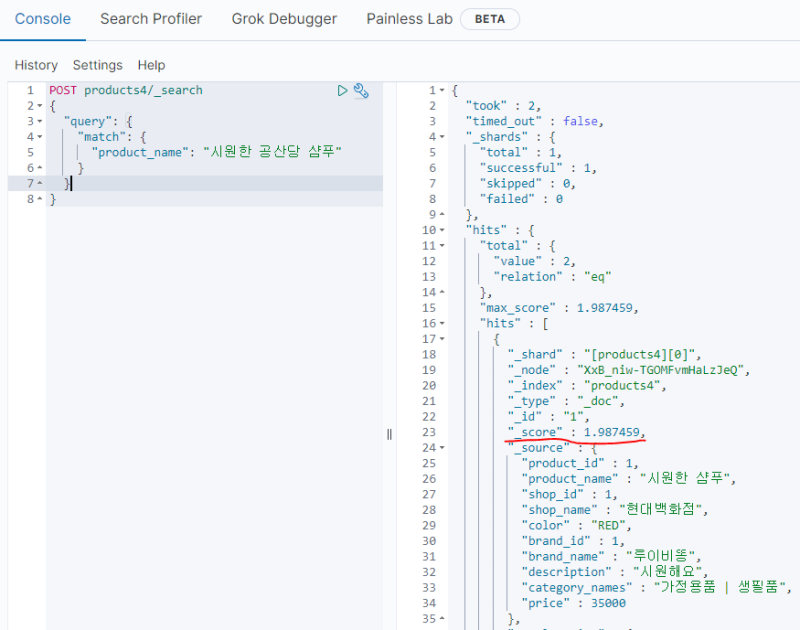Image resolution: width=800 pixels, height=630 pixels.
Task: Collapse the "query" block in request editor
Action: 39,121
